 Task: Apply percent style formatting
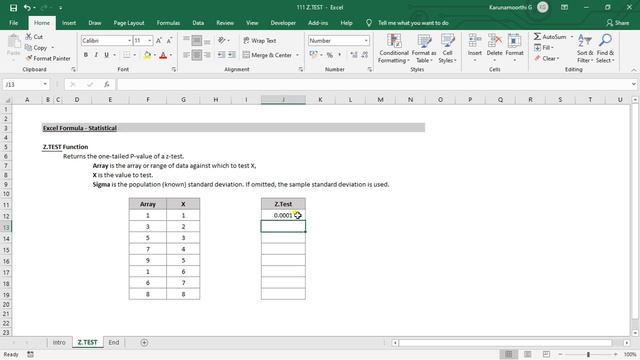(330, 55)
